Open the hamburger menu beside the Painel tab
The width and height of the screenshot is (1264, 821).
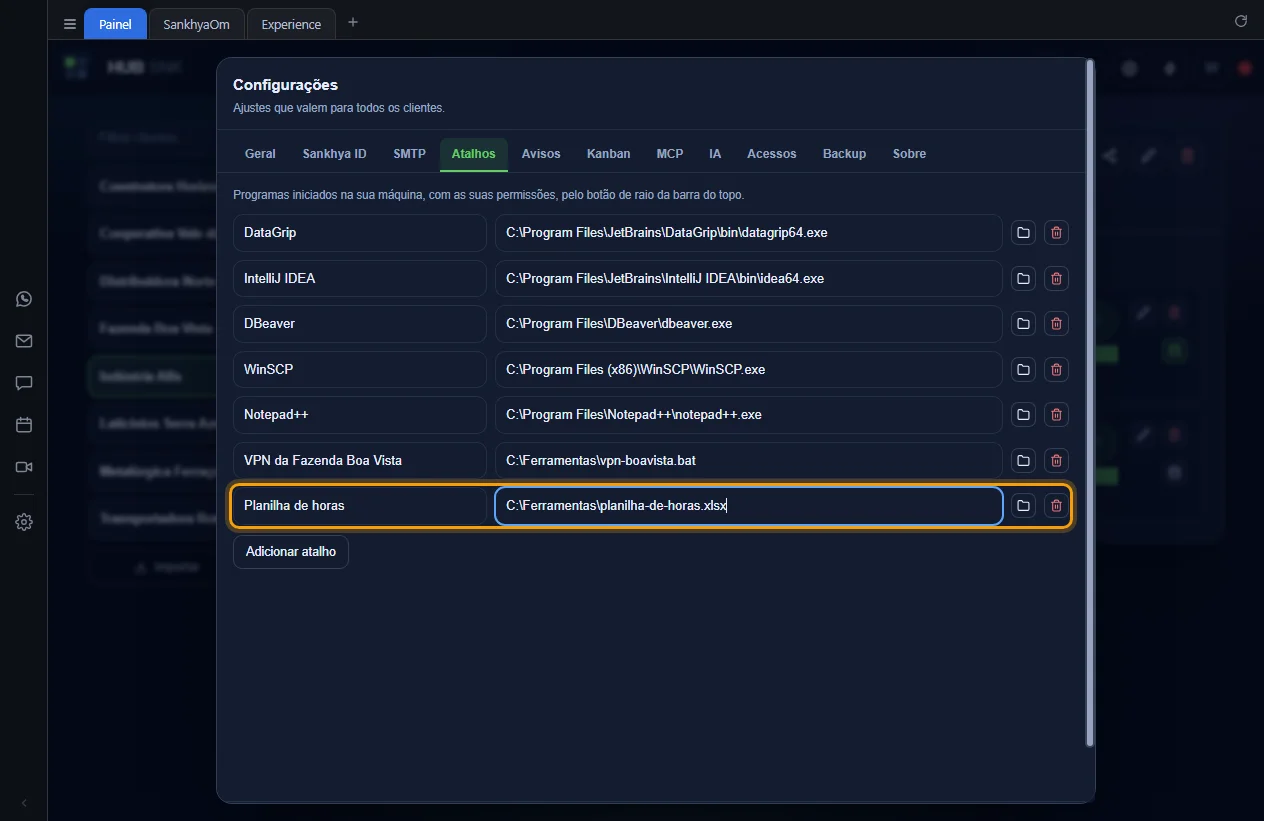click(x=70, y=24)
